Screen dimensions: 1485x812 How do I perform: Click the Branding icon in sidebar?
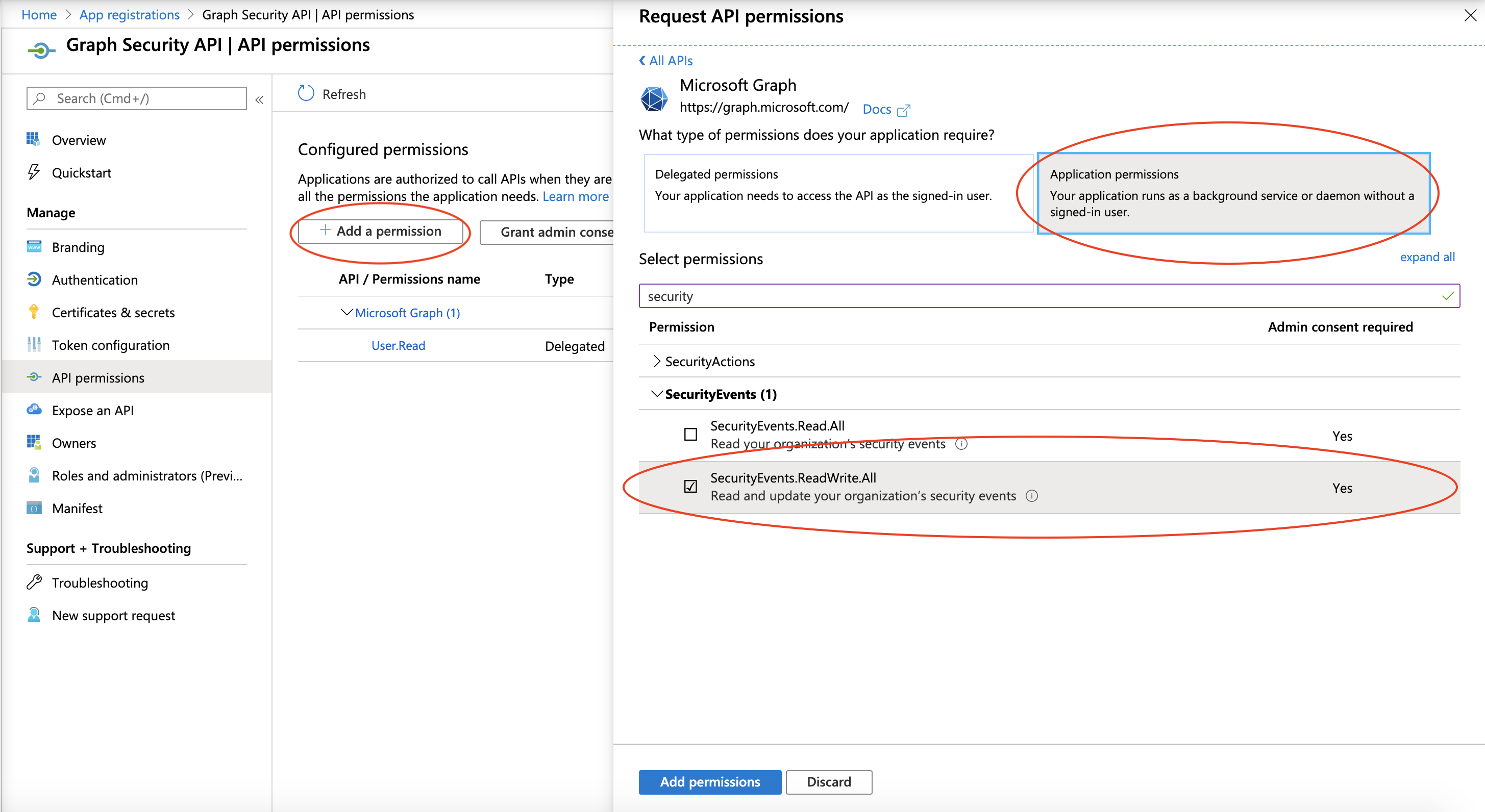(34, 247)
